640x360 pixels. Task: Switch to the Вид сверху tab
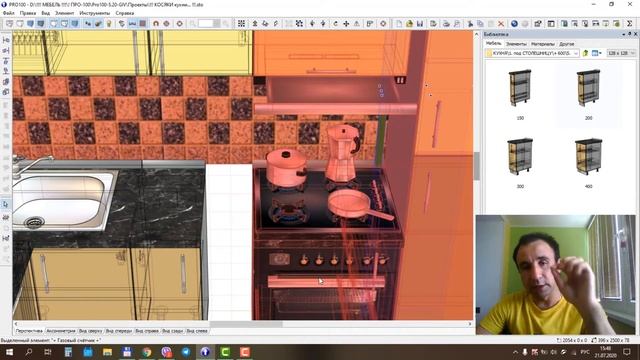90,331
